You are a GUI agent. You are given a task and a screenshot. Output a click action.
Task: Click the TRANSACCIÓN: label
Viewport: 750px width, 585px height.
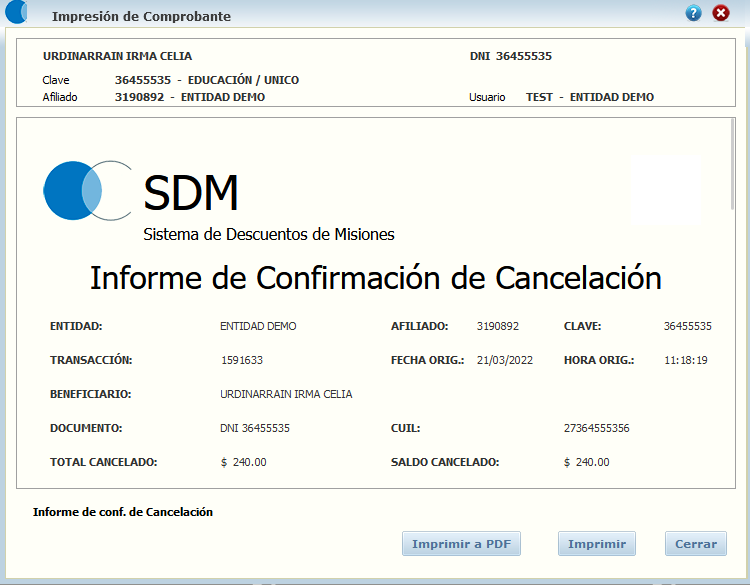[91, 360]
